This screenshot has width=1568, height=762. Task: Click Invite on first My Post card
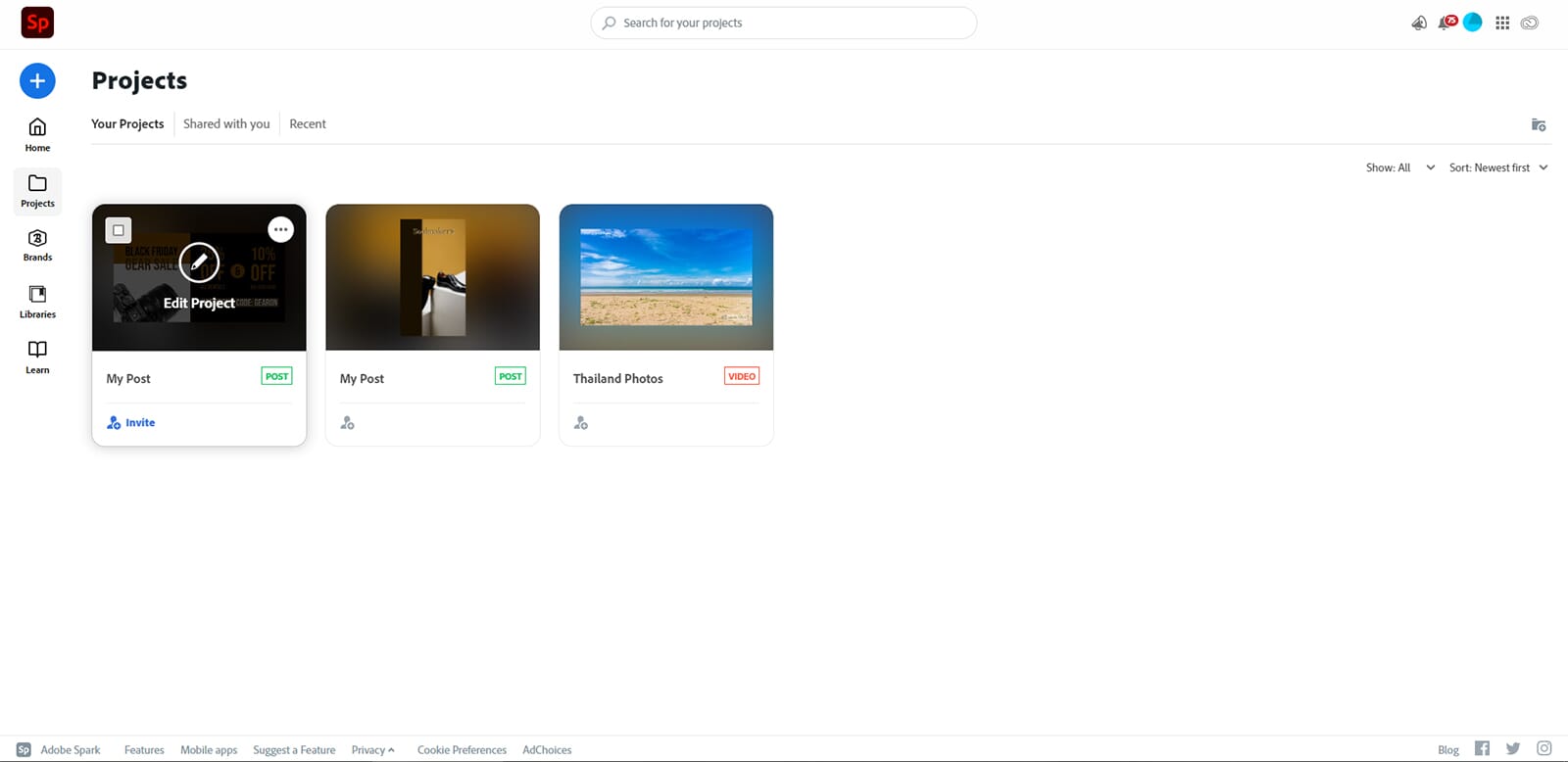pyautogui.click(x=130, y=423)
